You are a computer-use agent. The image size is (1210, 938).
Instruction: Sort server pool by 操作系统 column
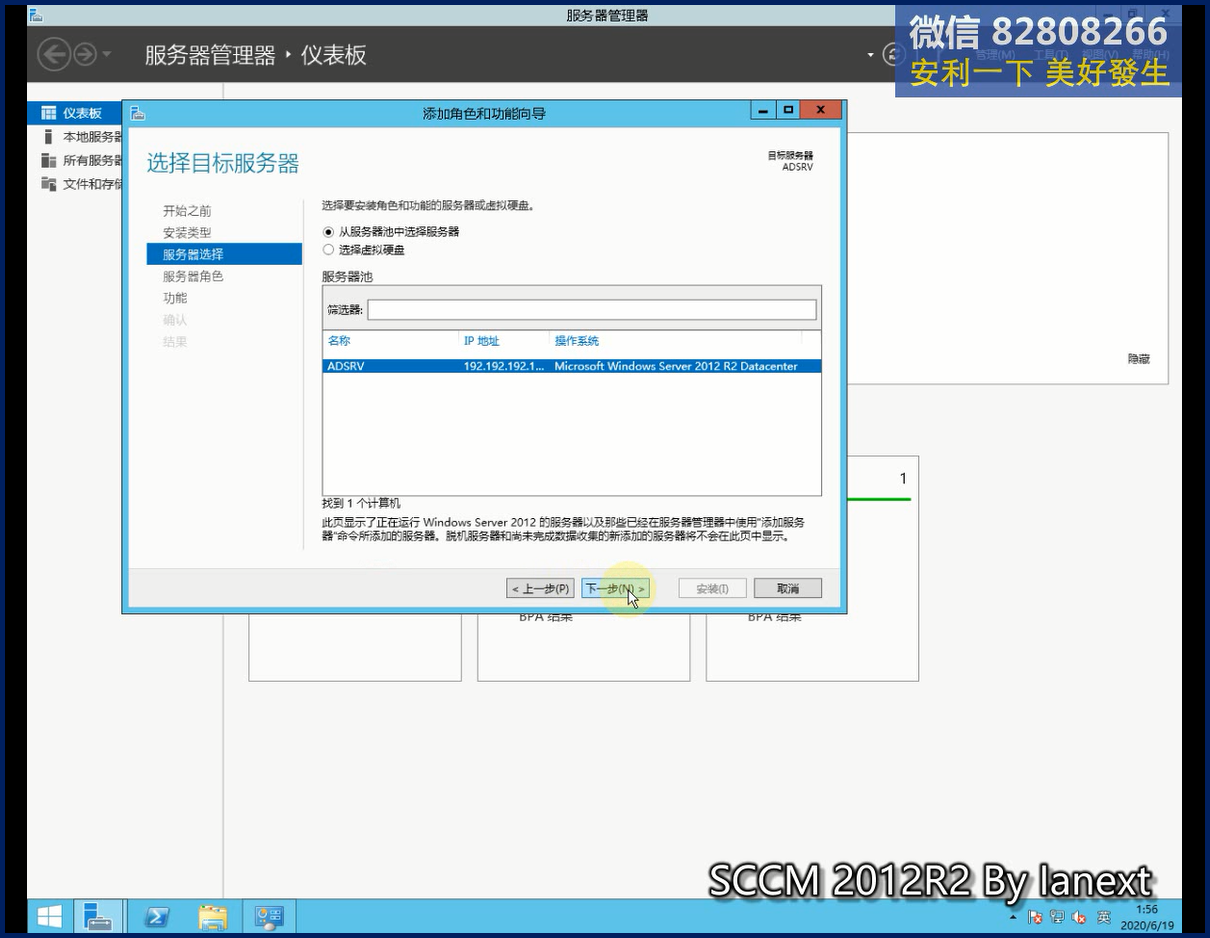(x=577, y=341)
